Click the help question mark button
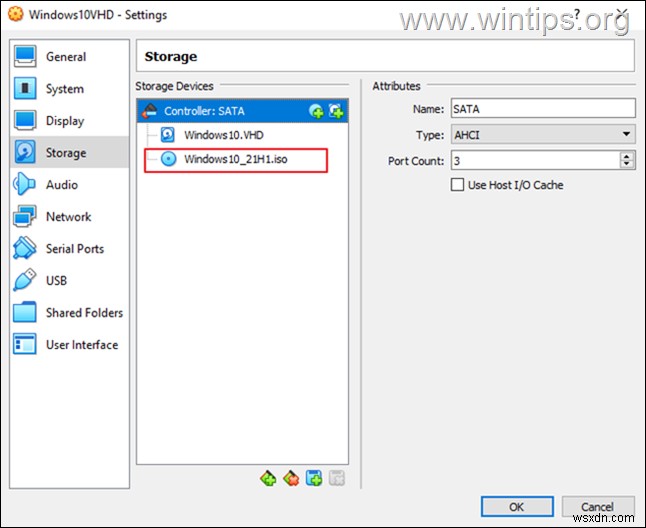The image size is (646, 528). tap(577, 14)
